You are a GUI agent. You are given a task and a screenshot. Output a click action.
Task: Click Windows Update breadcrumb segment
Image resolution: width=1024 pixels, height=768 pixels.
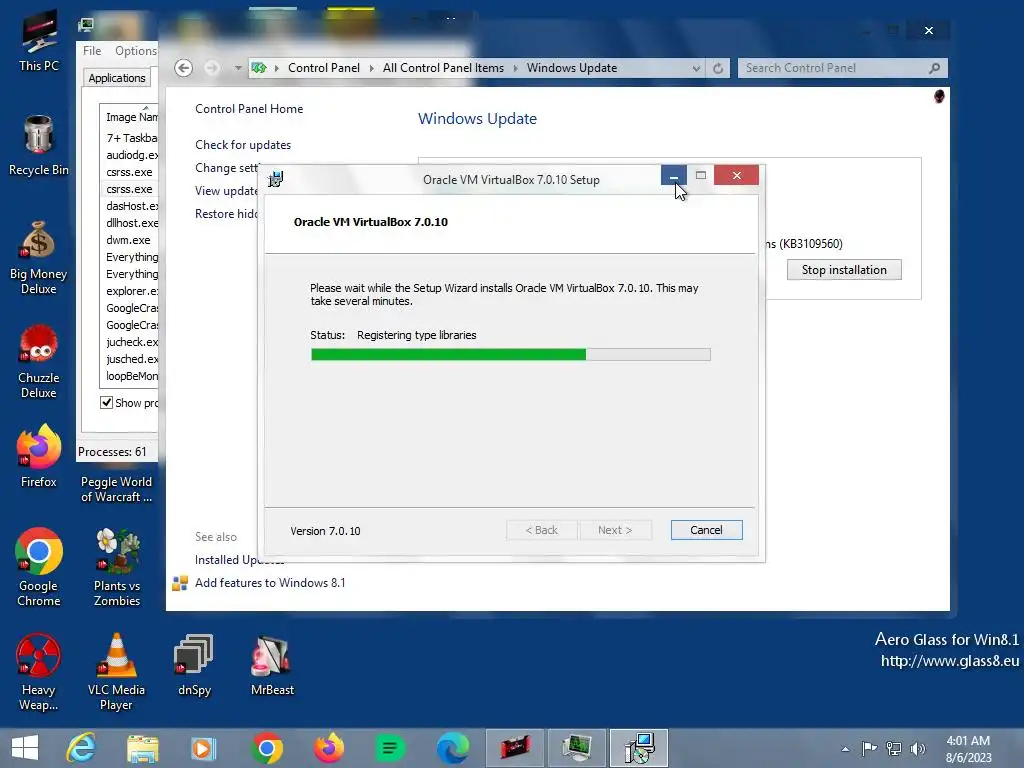[x=571, y=68]
